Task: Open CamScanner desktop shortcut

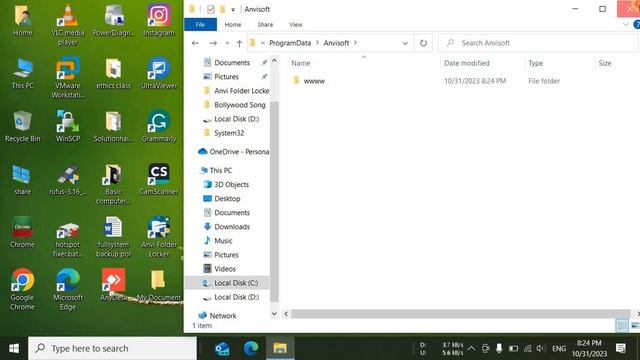Action: click(159, 180)
